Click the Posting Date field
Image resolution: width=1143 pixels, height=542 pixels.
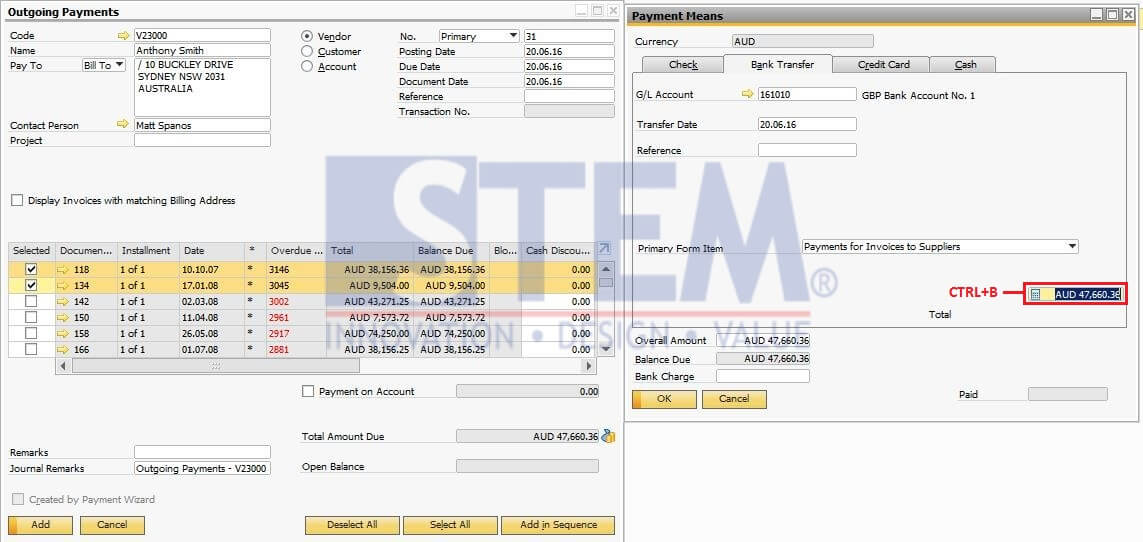569,52
